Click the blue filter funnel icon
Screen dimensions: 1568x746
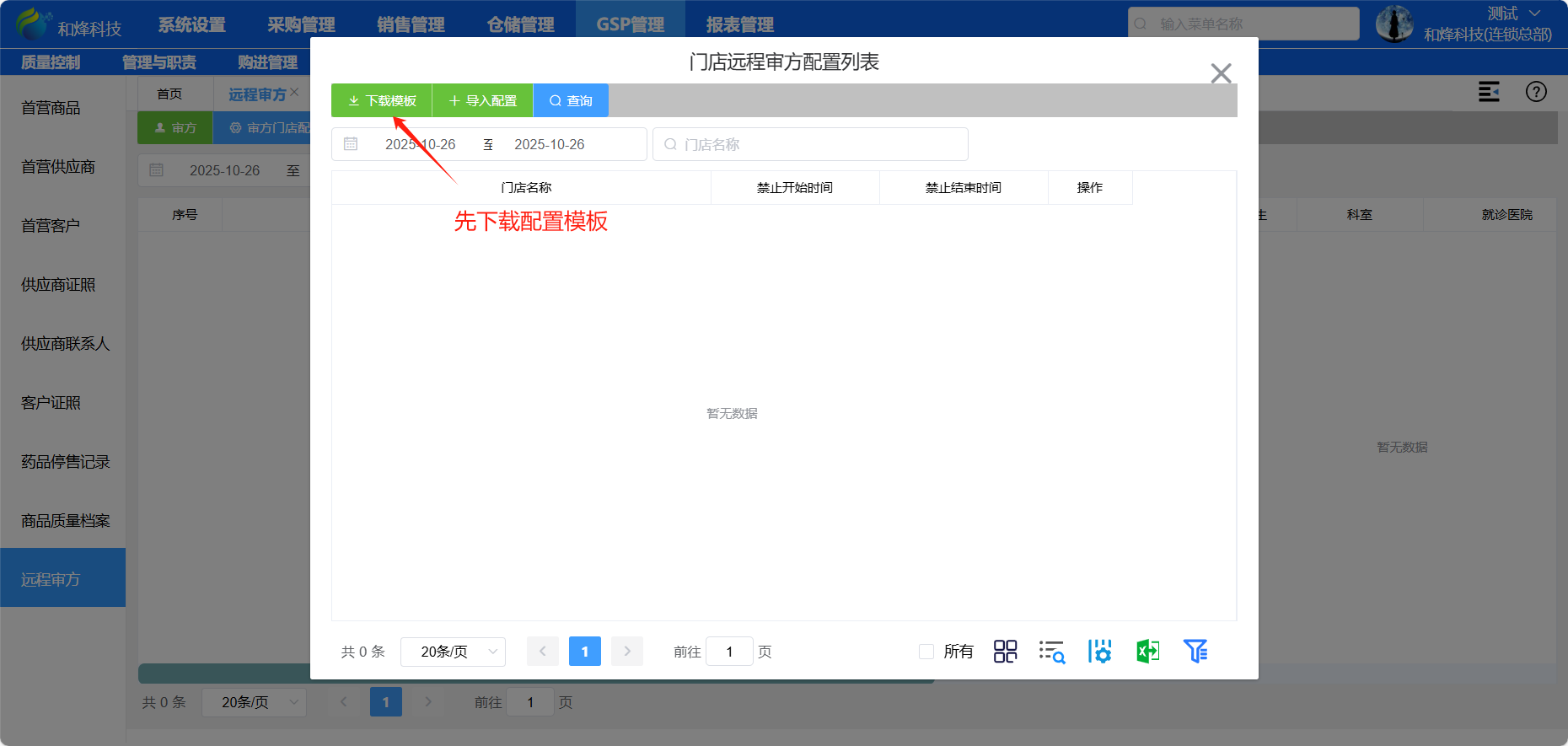[1195, 652]
